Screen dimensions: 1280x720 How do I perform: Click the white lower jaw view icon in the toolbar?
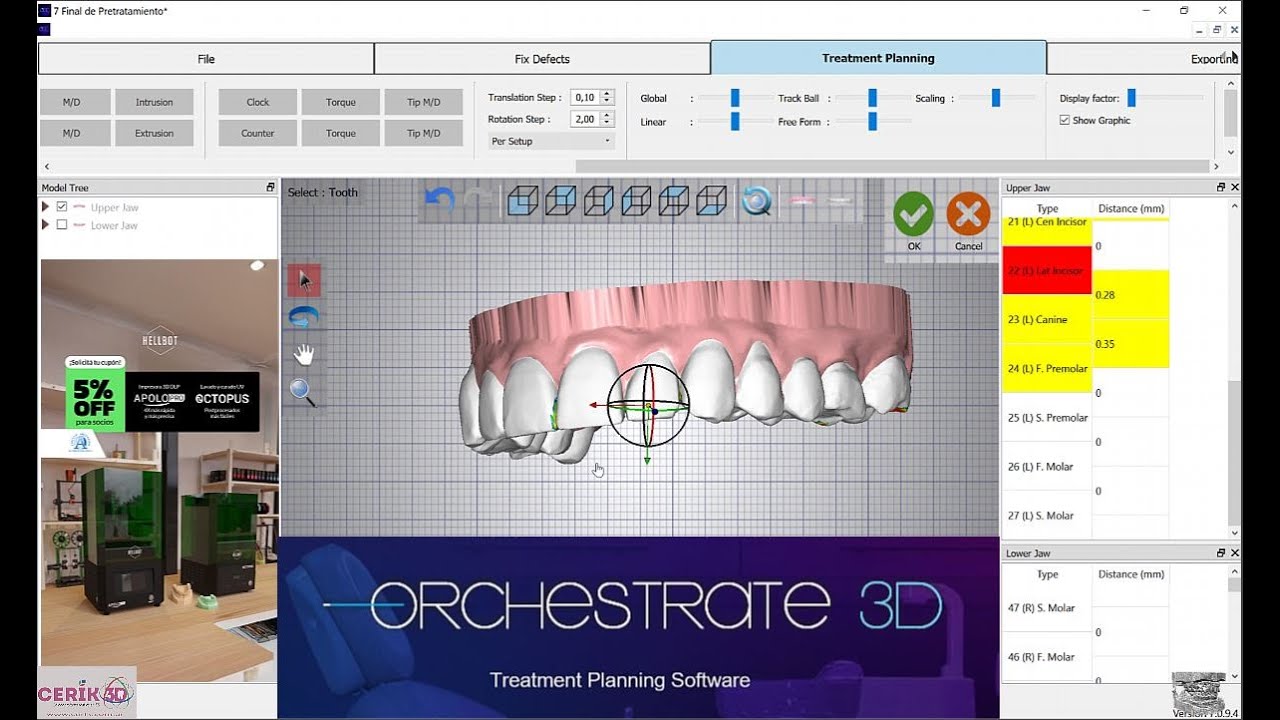point(841,201)
